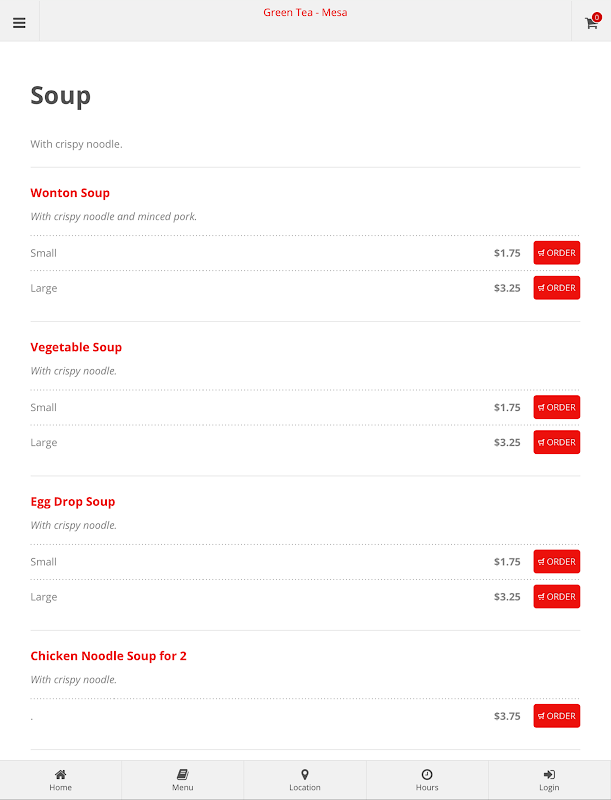Open the hamburger menu icon
This screenshot has width=611, height=800.
(19, 23)
